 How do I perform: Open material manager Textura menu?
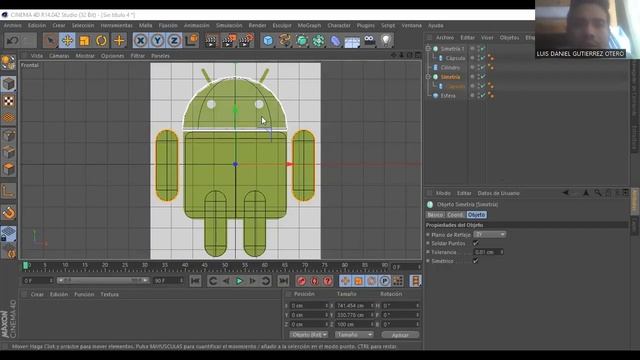109,294
